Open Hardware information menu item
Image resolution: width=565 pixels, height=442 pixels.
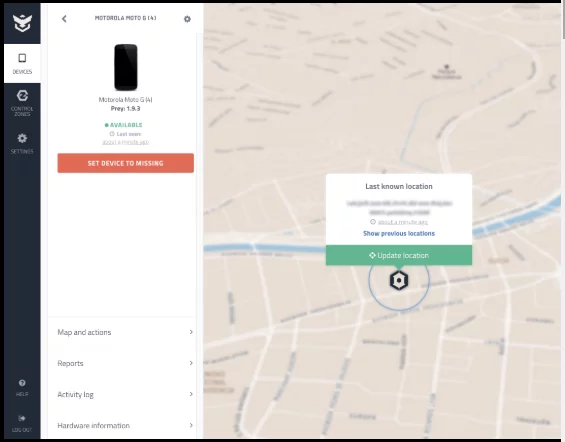(125, 425)
